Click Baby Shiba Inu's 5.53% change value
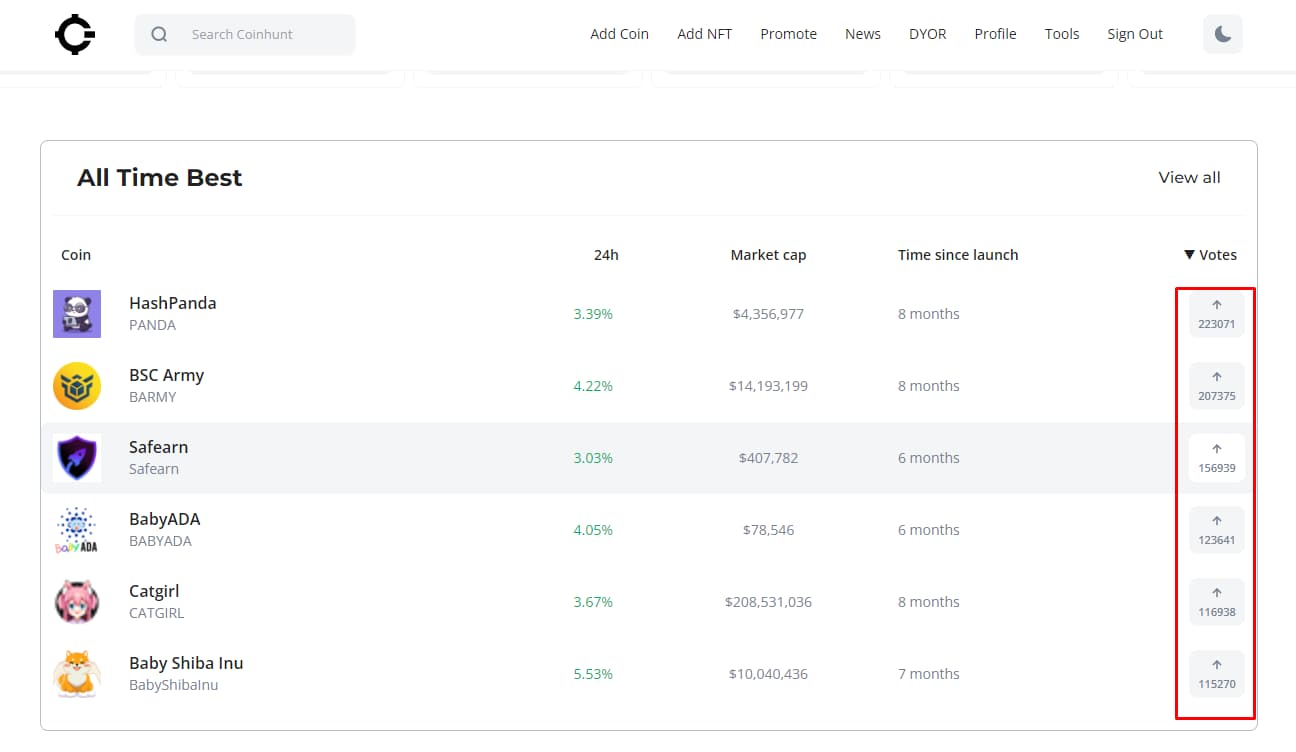The image size is (1296, 752). (593, 674)
